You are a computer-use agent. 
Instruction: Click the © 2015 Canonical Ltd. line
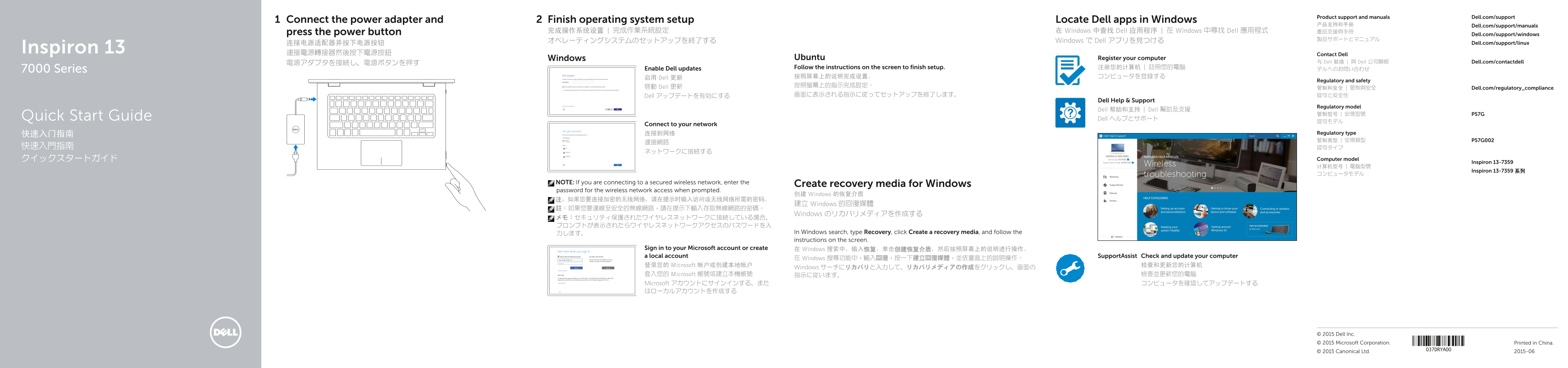[1343, 351]
